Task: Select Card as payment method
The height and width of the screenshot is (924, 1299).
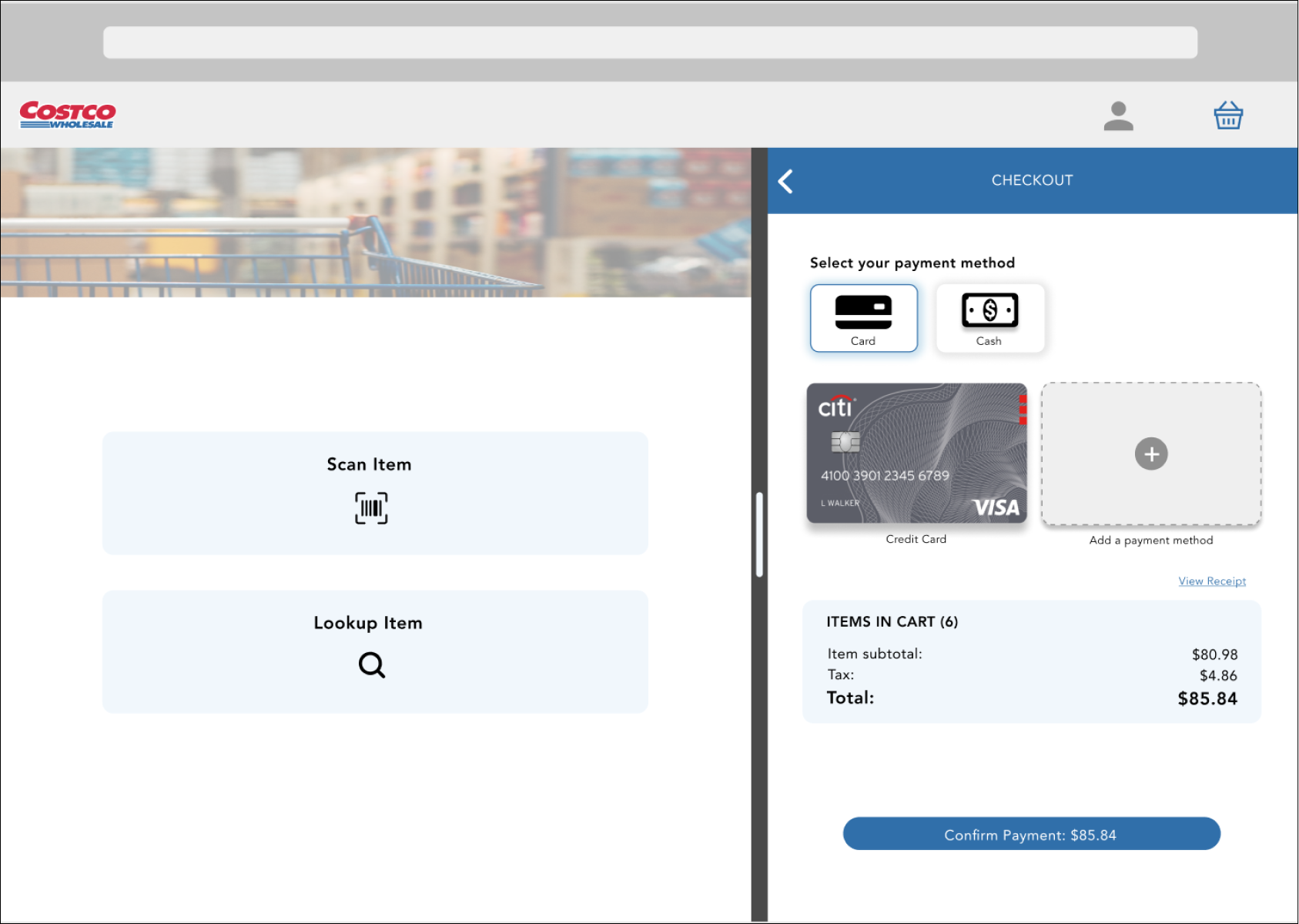Action: 863,318
